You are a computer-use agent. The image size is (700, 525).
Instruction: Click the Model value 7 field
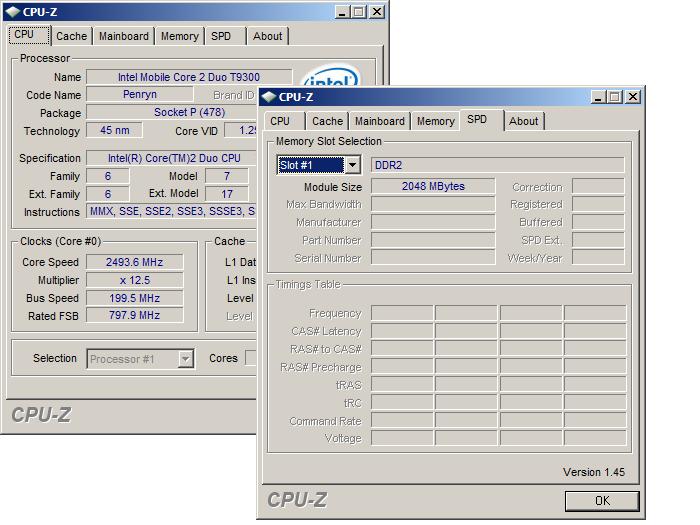pyautogui.click(x=227, y=176)
